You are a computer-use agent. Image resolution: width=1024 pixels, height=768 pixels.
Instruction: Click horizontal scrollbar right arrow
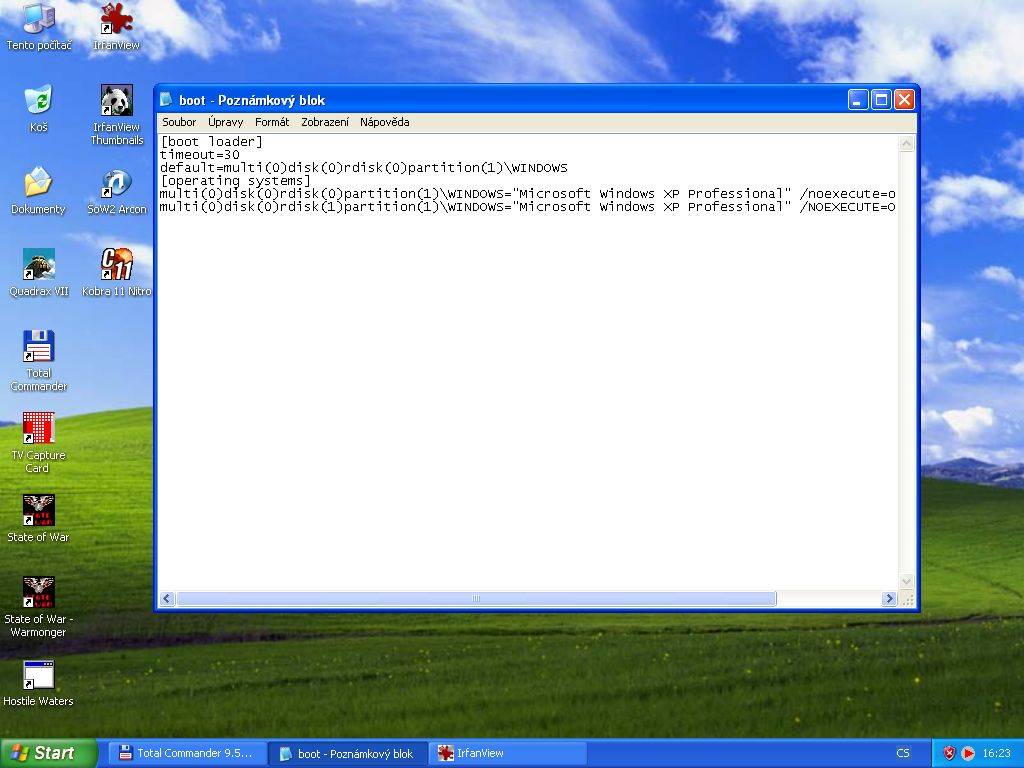coord(889,599)
